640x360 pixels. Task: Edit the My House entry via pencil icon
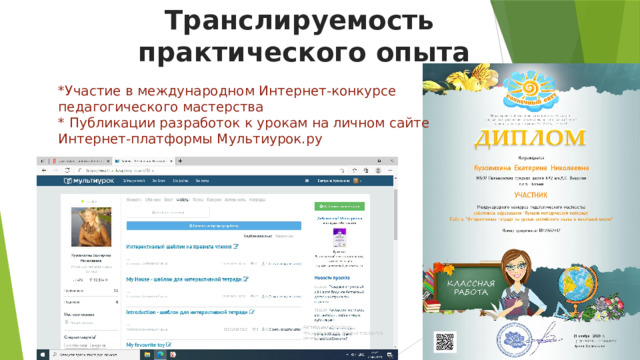[x=246, y=279]
